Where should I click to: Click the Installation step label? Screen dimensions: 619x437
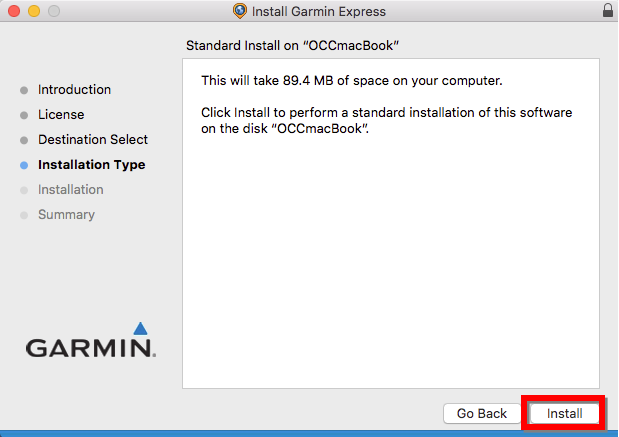pos(70,190)
